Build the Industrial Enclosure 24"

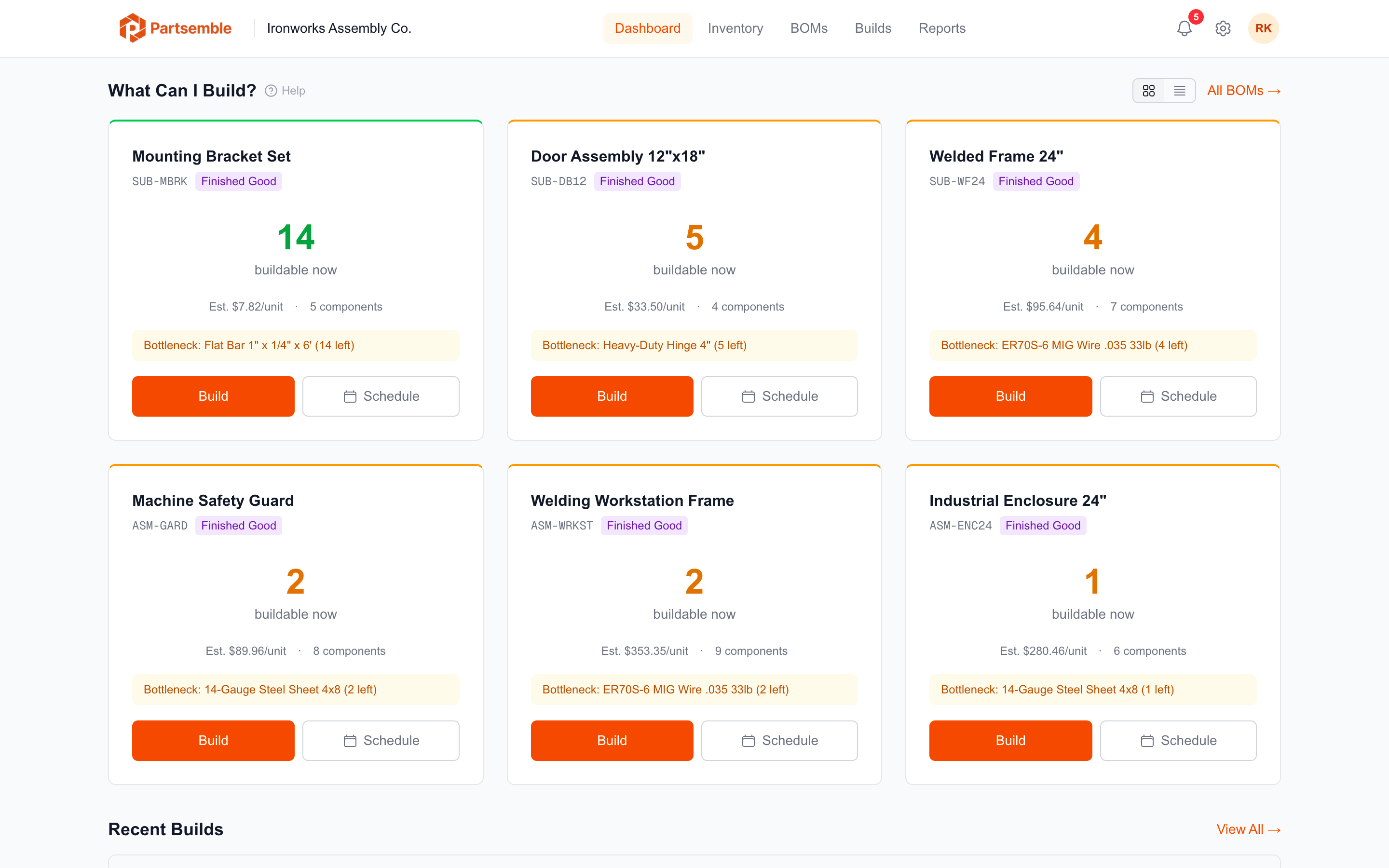coord(1010,741)
